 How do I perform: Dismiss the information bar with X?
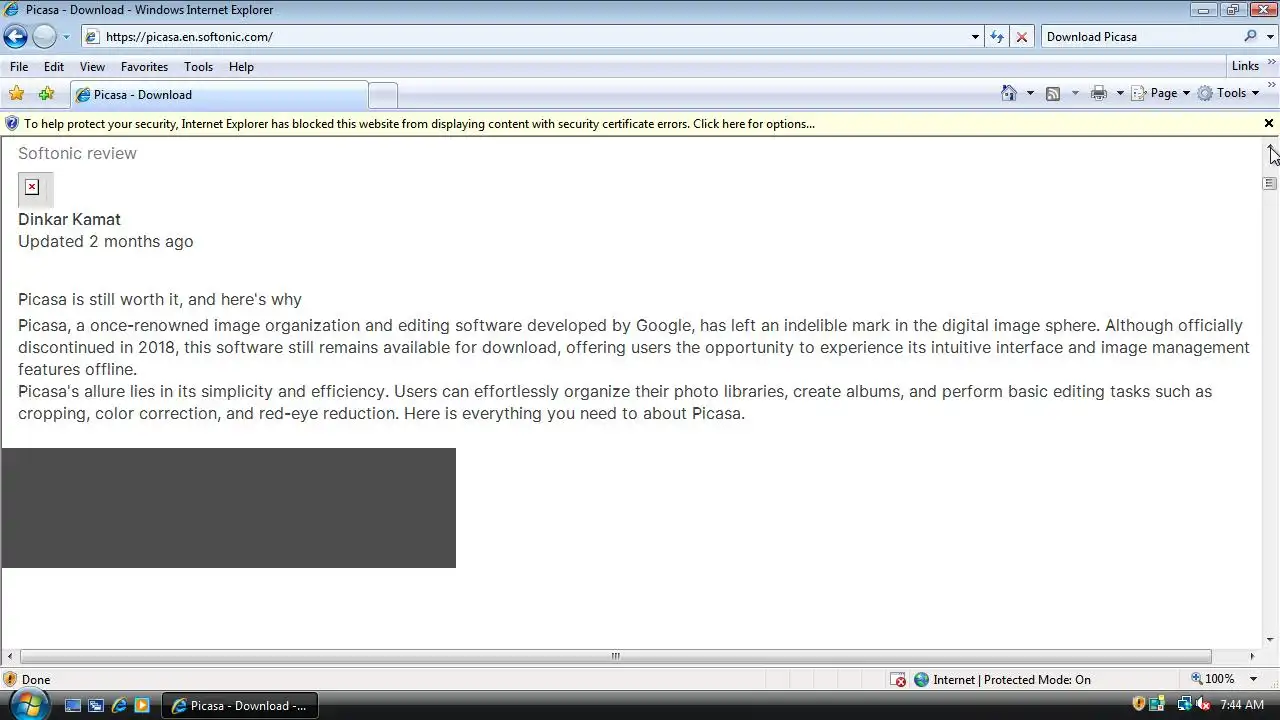1269,124
